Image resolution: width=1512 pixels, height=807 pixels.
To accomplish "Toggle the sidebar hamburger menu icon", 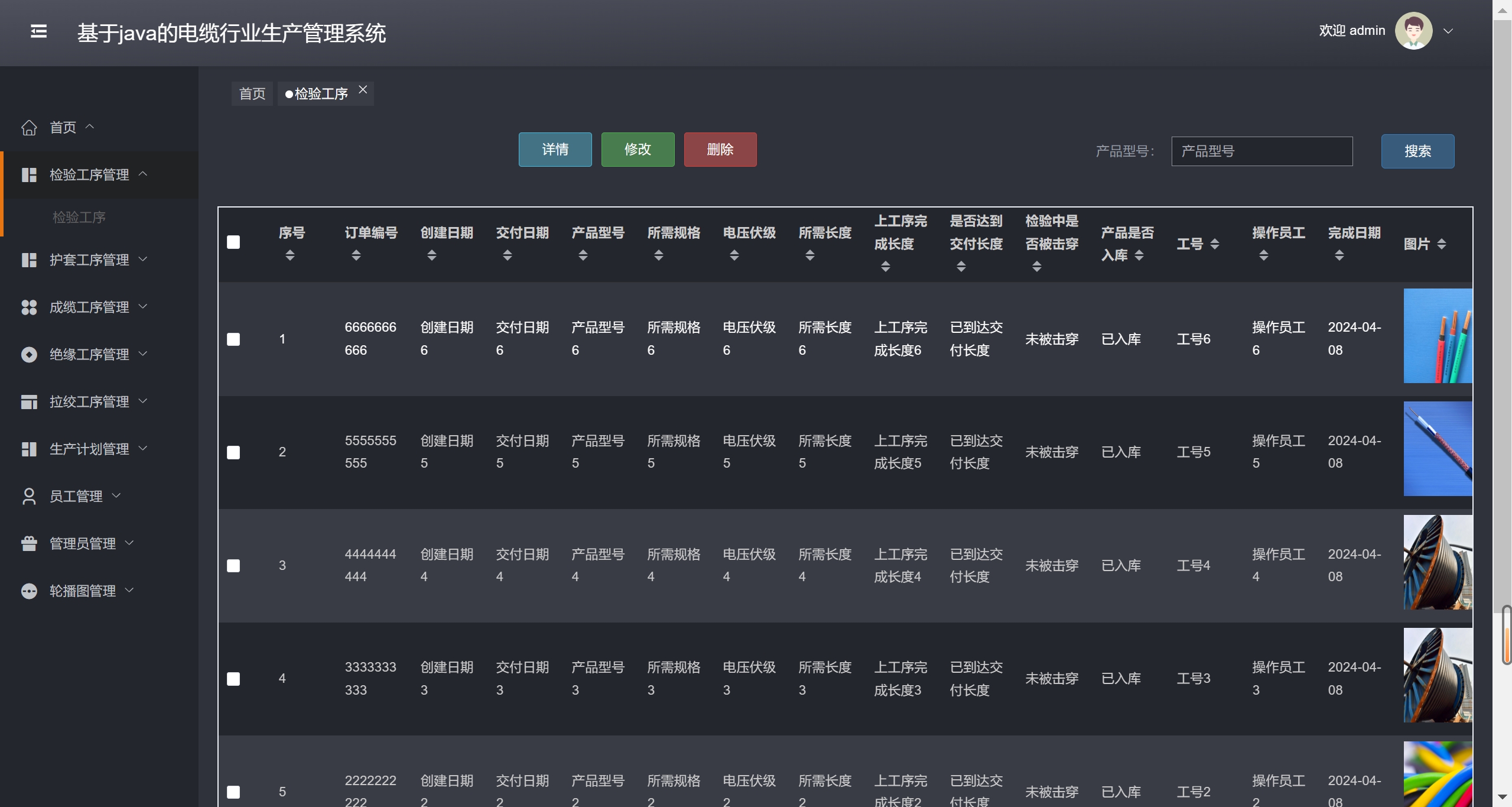I will [x=39, y=31].
